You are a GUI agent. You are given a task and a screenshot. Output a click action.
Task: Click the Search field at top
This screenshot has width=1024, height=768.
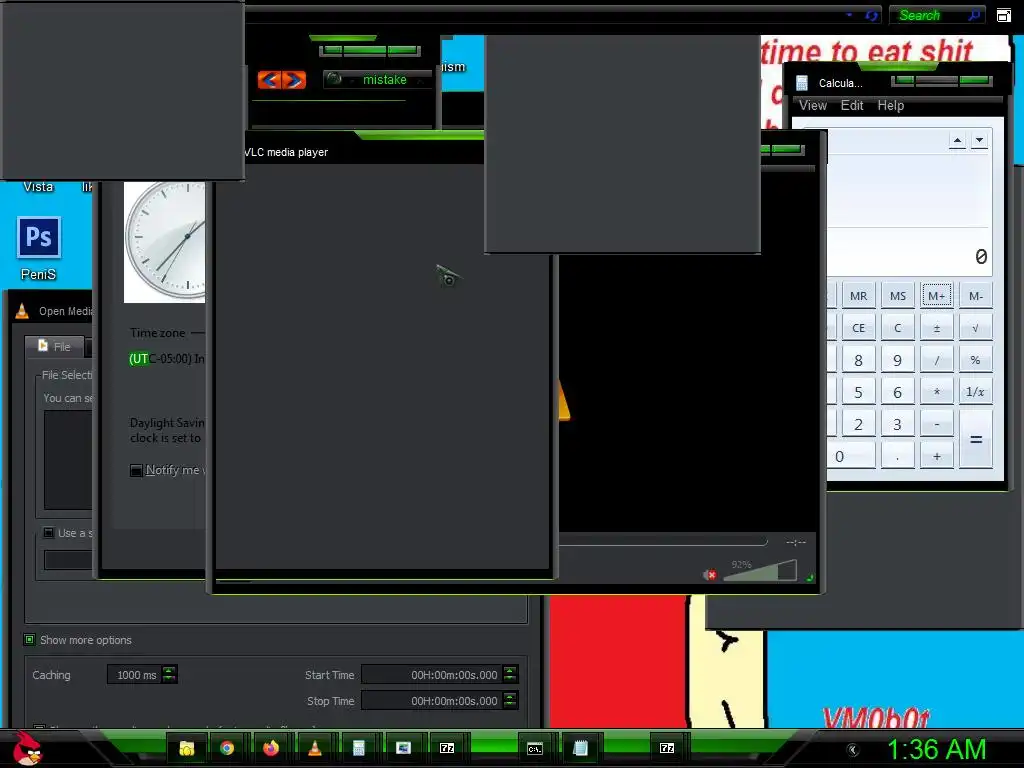click(936, 15)
